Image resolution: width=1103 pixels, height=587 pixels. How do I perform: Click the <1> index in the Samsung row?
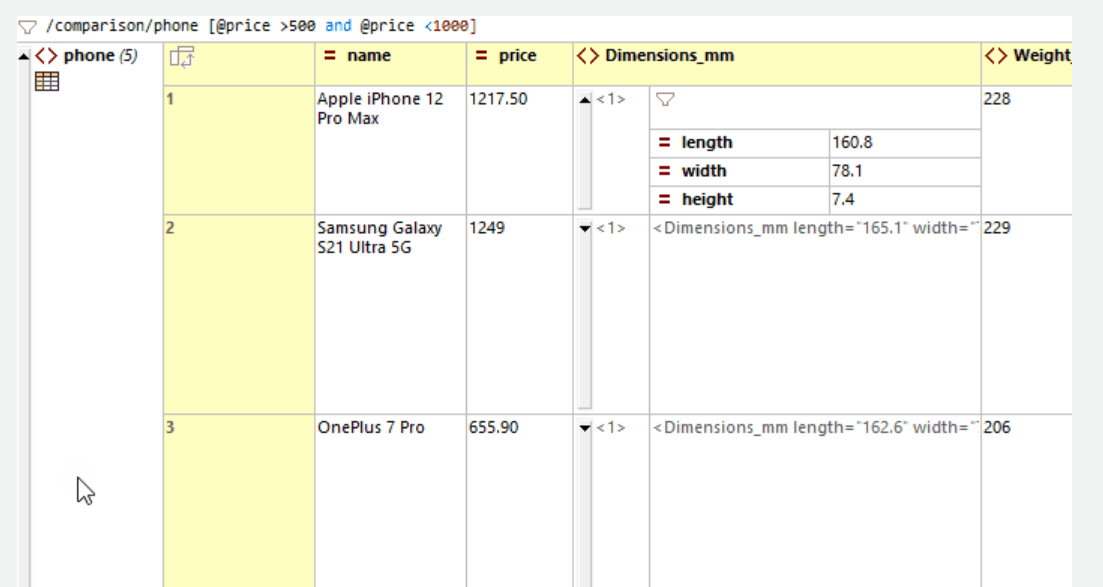point(611,228)
